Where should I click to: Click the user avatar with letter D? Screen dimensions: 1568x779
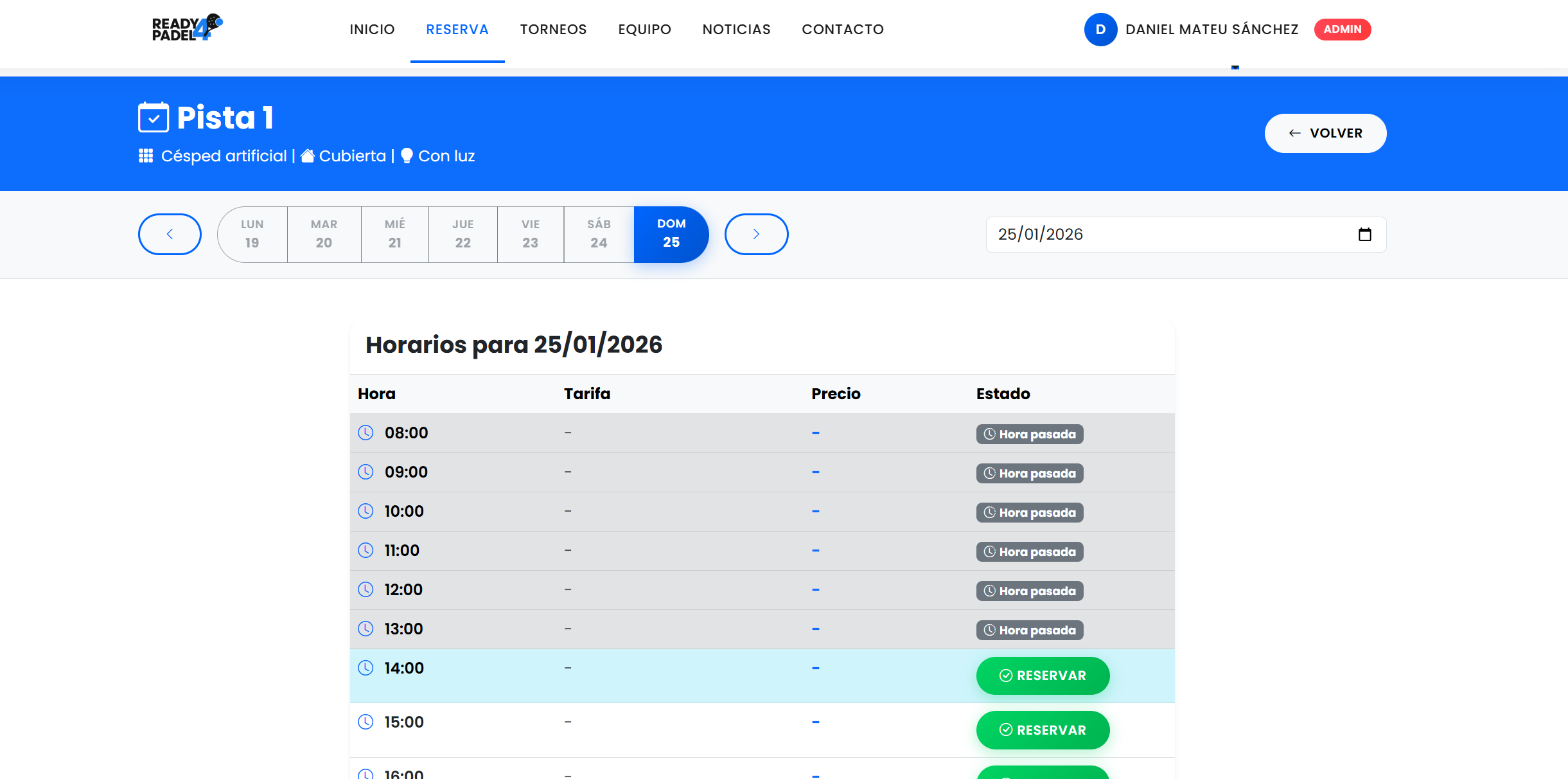1100,30
